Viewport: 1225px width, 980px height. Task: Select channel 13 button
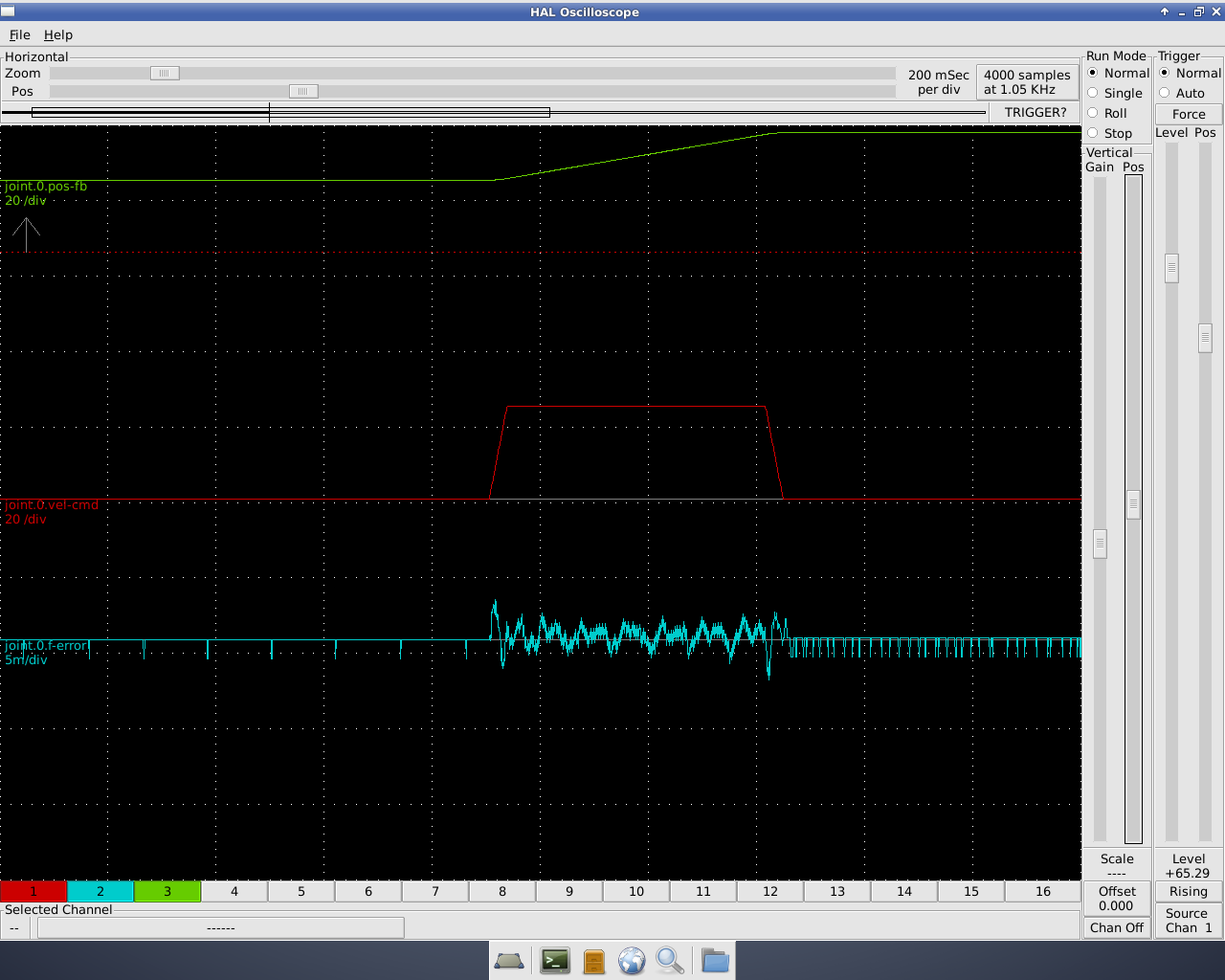click(x=837, y=891)
